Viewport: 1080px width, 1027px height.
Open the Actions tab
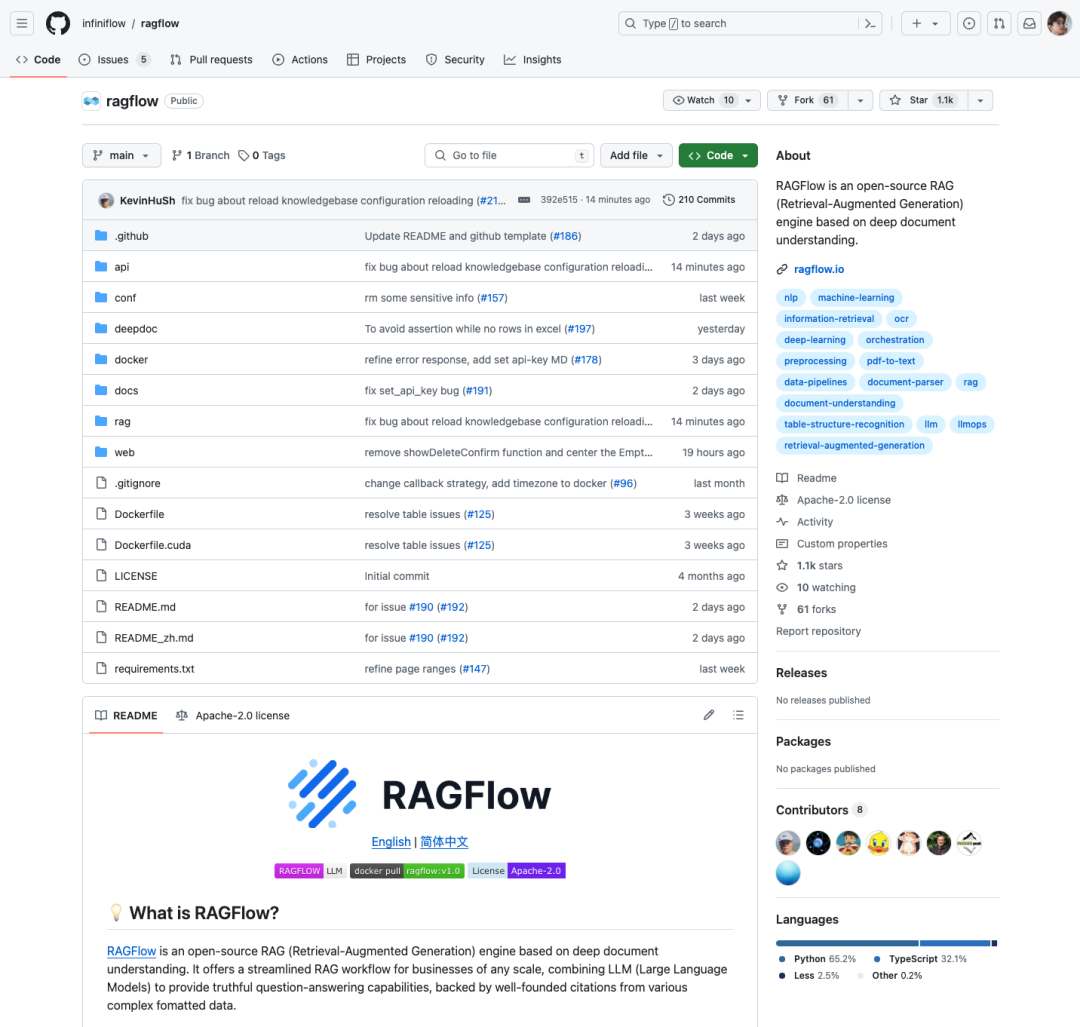(300, 60)
